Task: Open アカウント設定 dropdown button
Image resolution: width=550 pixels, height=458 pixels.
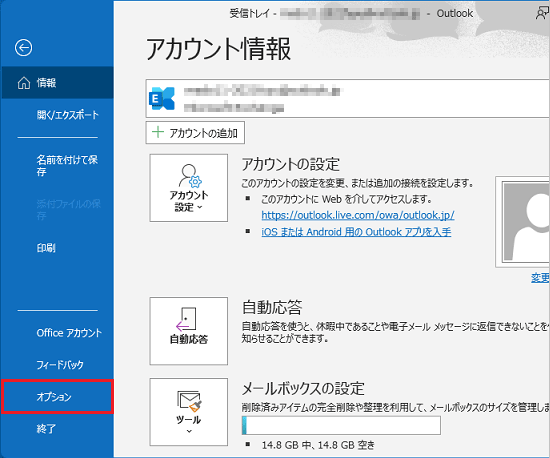Action: (189, 188)
